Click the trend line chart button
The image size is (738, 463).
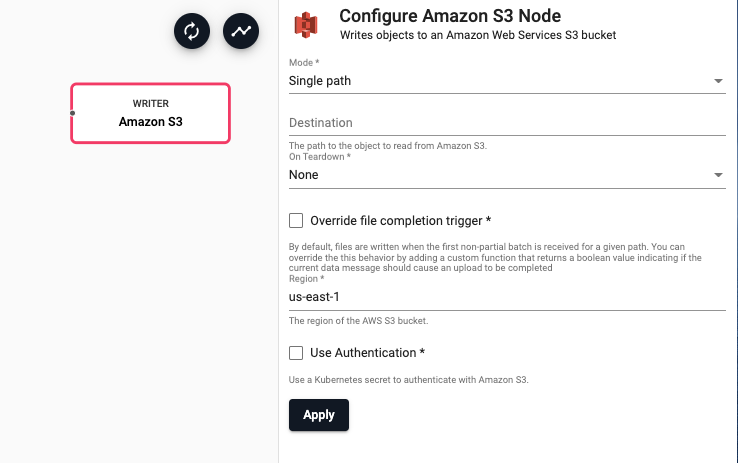click(x=241, y=31)
